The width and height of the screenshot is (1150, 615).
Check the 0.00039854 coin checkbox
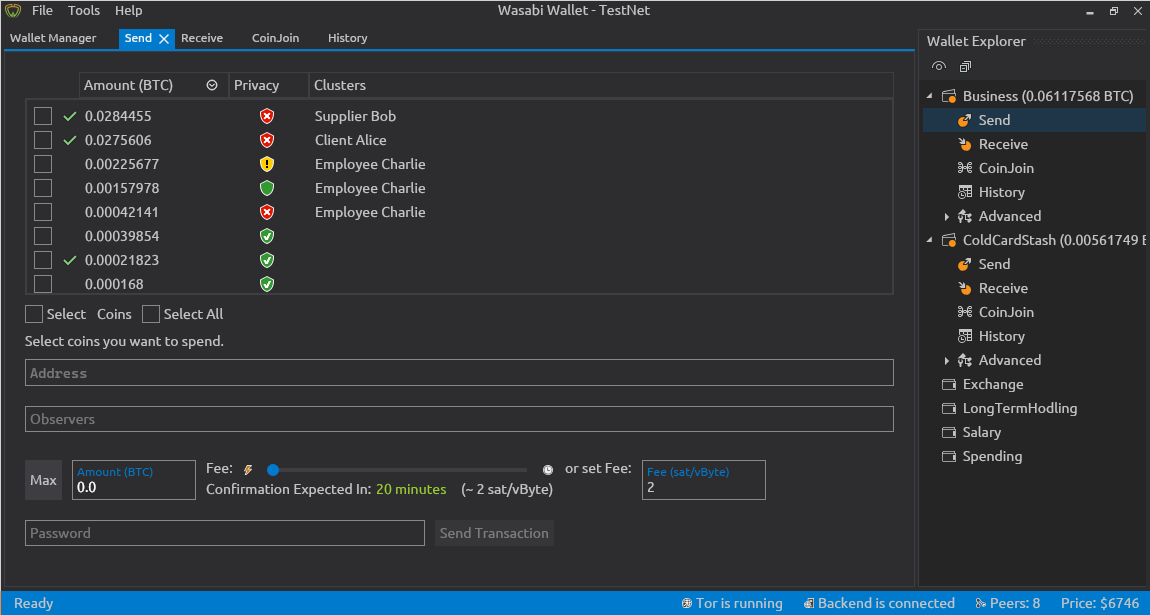click(43, 236)
